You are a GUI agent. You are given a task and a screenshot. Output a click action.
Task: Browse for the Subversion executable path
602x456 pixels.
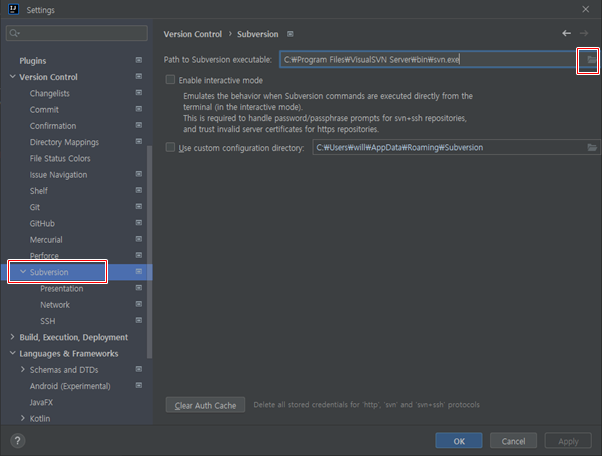point(591,59)
